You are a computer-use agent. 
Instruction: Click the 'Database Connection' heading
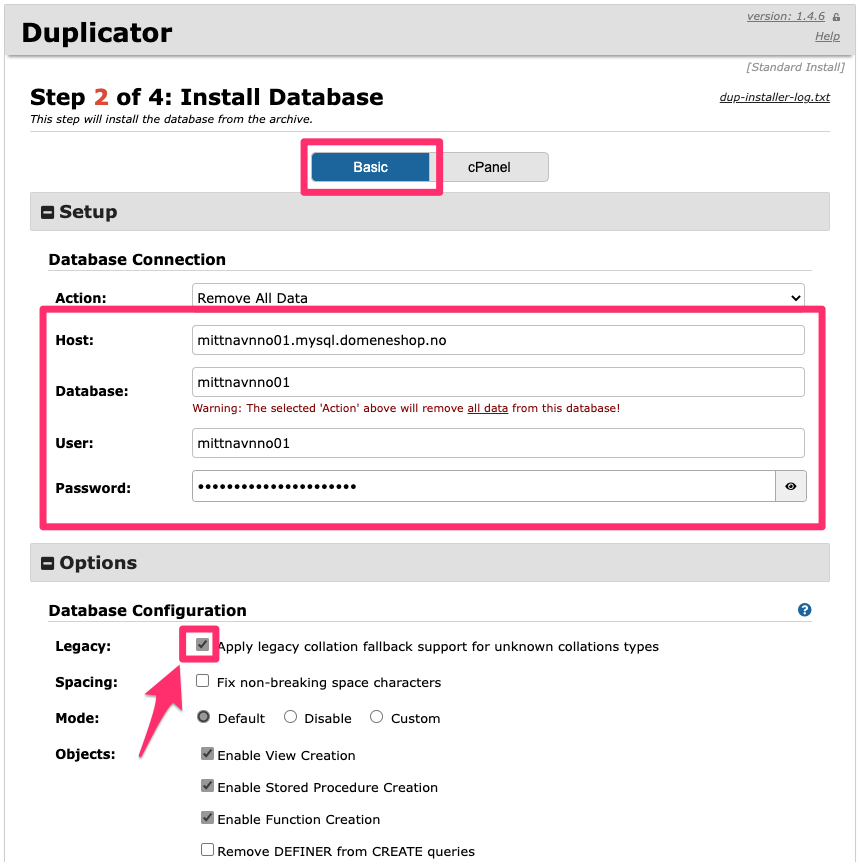pyautogui.click(x=137, y=259)
